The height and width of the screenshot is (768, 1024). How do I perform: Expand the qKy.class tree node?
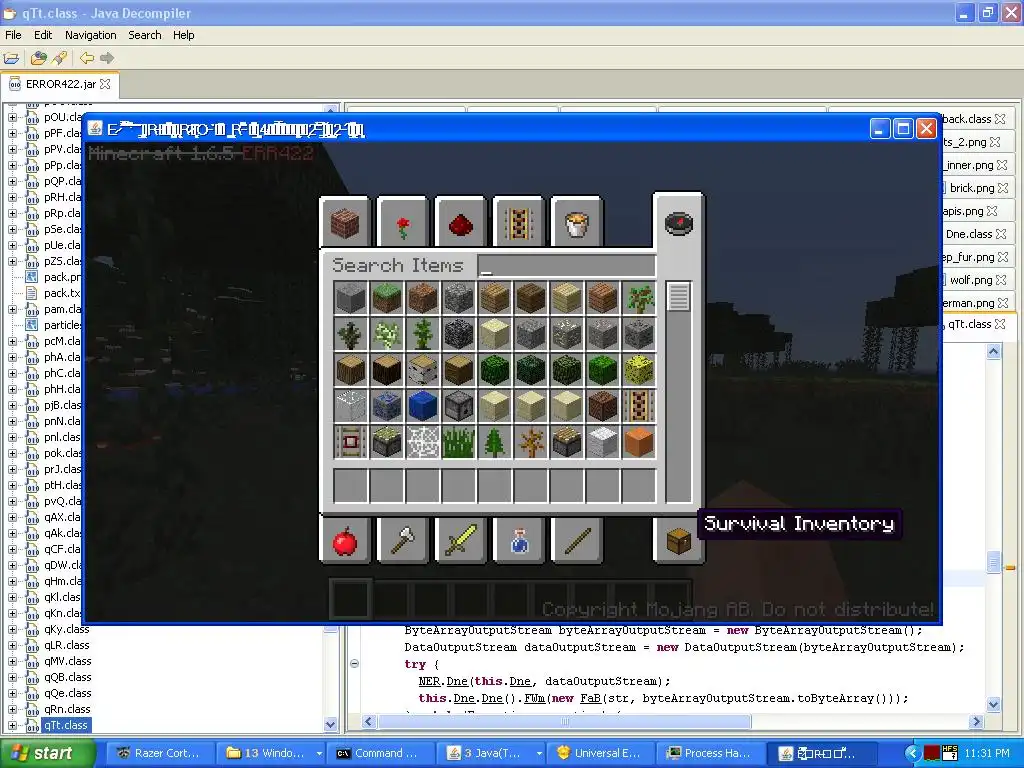pyautogui.click(x=12, y=630)
